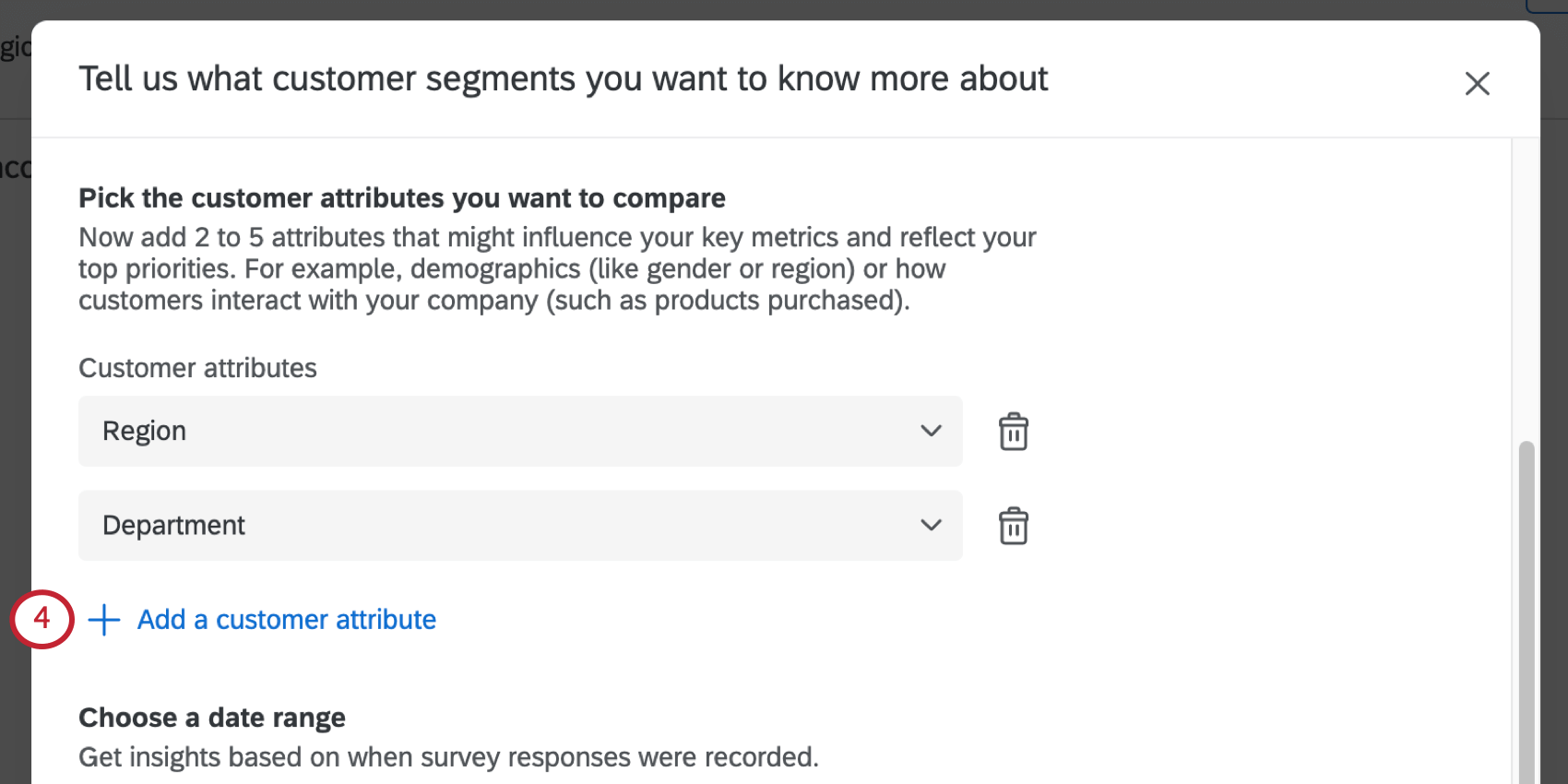Click the red step 4 circle marker
The height and width of the screenshot is (784, 1568).
(x=42, y=619)
